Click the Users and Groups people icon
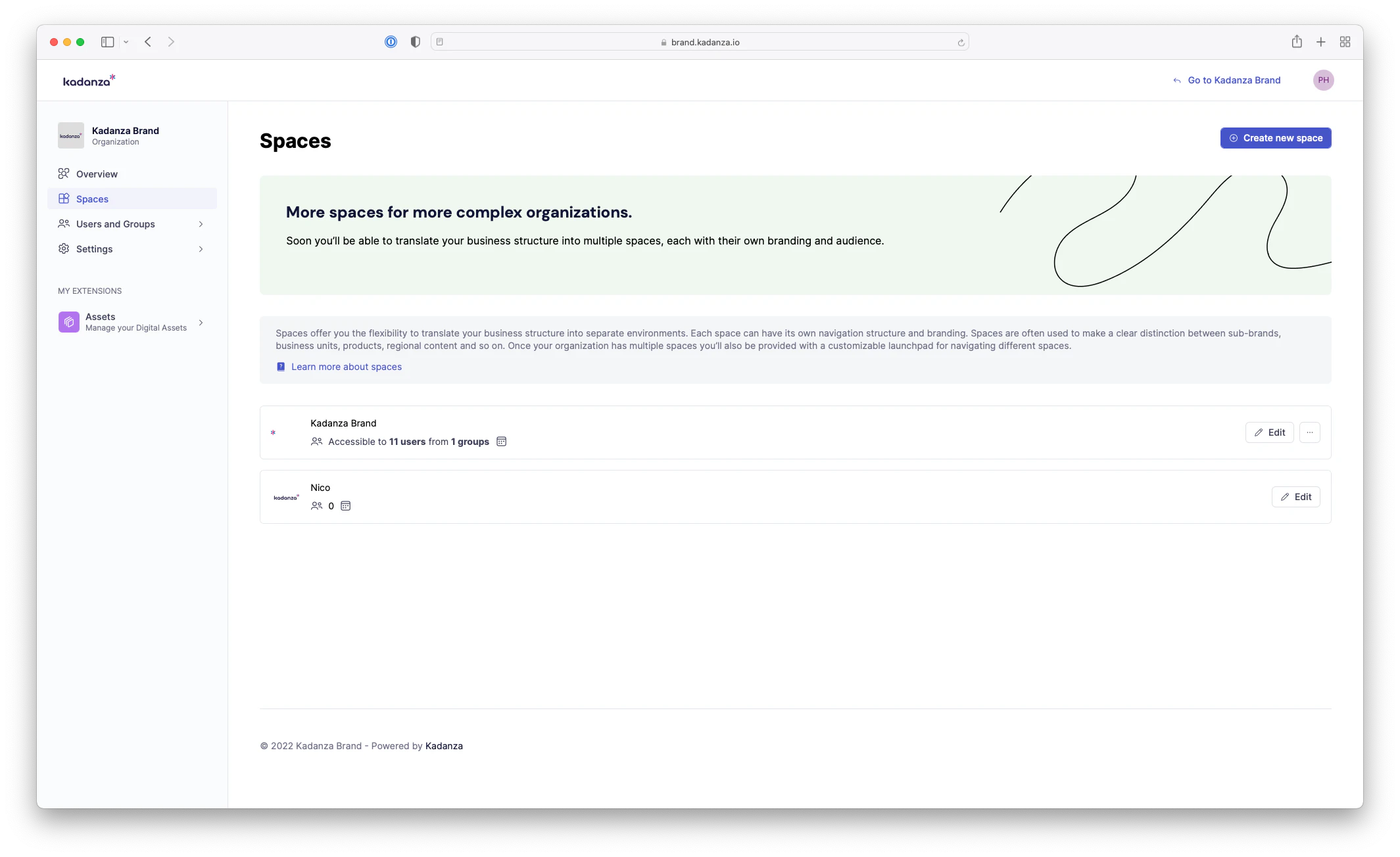This screenshot has height=857, width=1400. click(64, 223)
